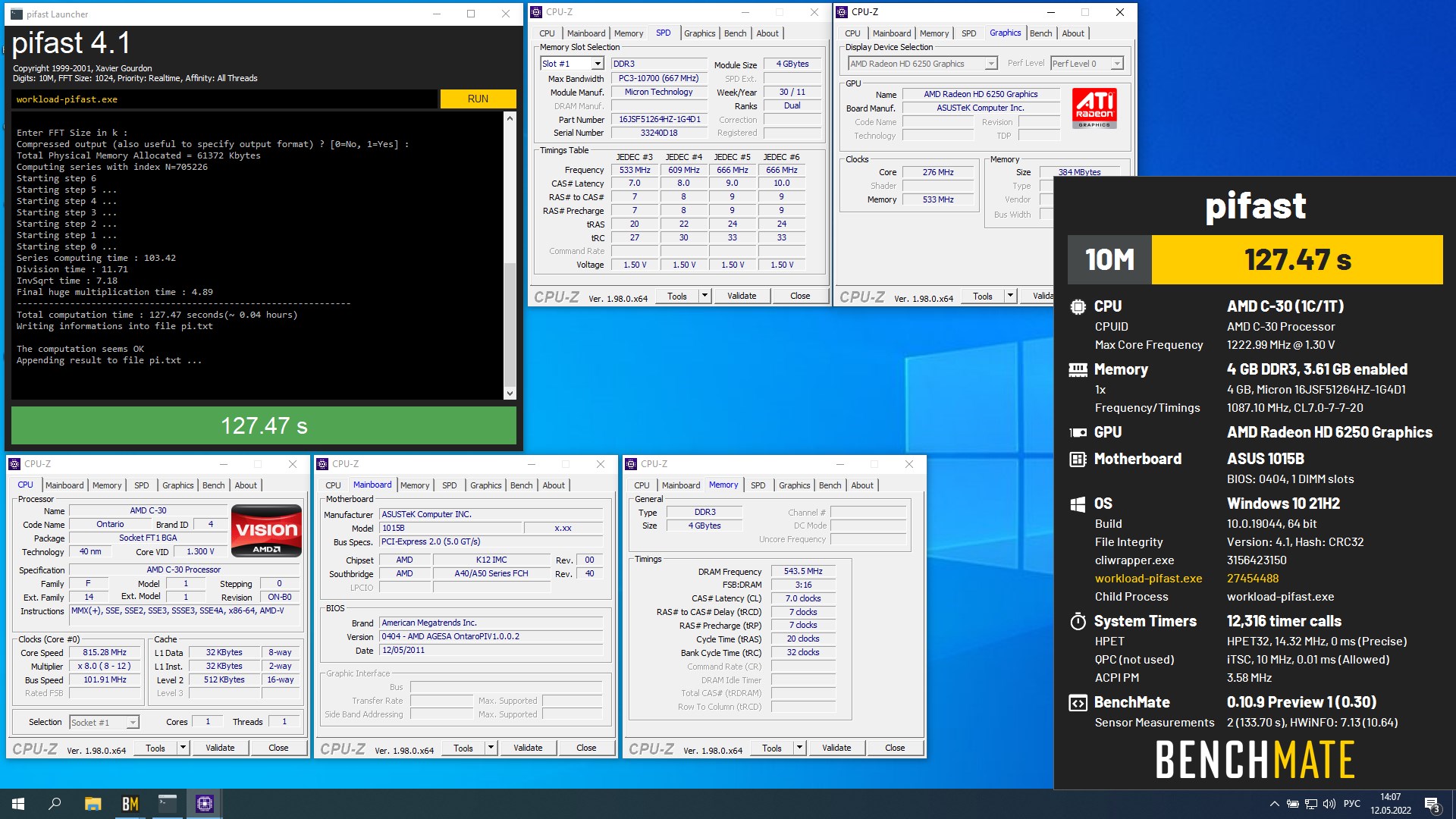Image resolution: width=1456 pixels, height=819 pixels.
Task: Open the Slot #1 memory slot dropdown
Action: [x=597, y=64]
